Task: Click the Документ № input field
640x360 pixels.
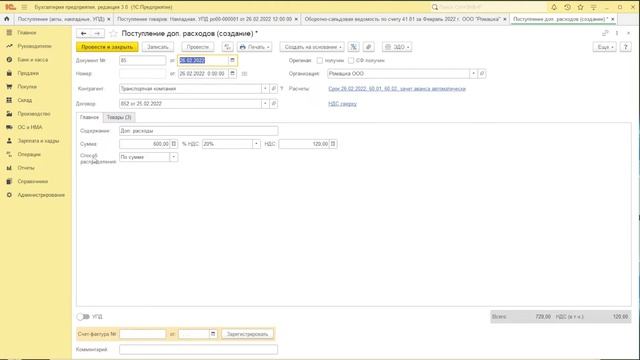Action: click(x=142, y=60)
